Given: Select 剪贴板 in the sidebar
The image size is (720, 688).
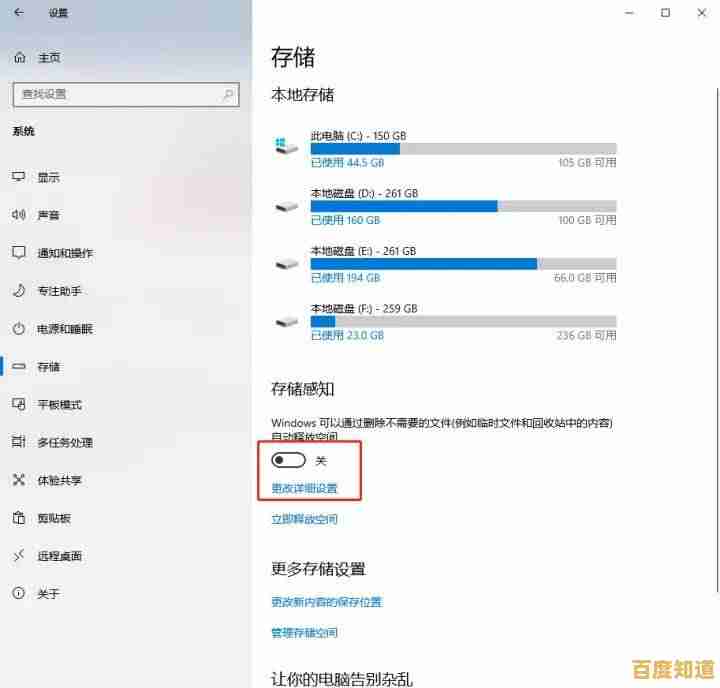Looking at the screenshot, I should tap(53, 518).
